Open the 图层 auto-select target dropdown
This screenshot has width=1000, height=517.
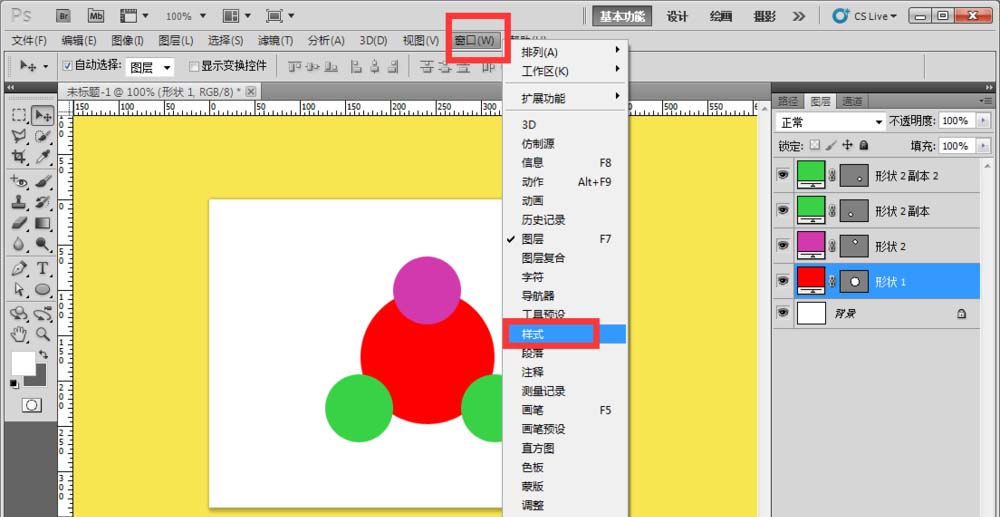(151, 67)
